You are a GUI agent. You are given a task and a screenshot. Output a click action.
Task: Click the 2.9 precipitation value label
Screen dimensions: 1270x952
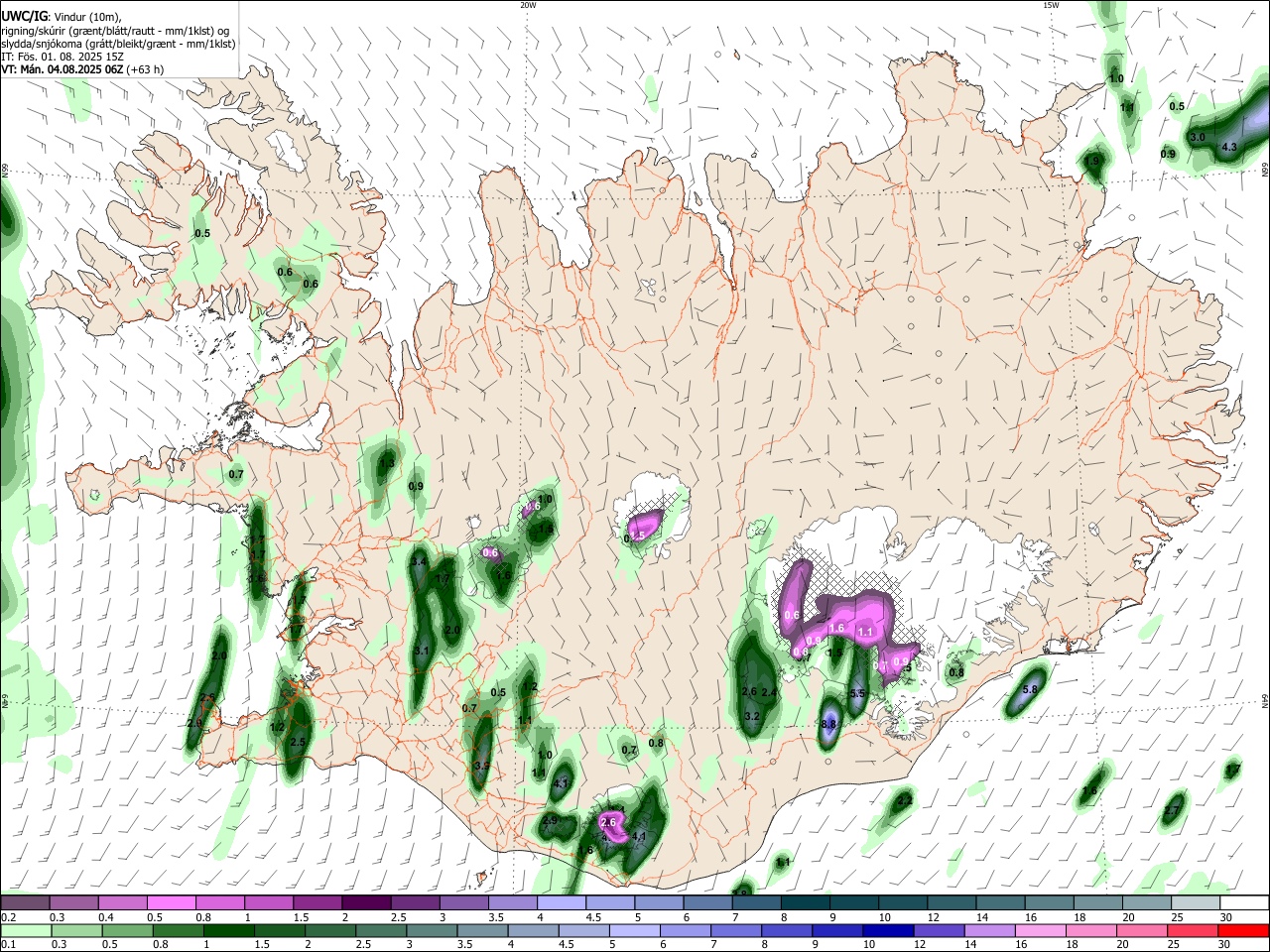(x=550, y=821)
